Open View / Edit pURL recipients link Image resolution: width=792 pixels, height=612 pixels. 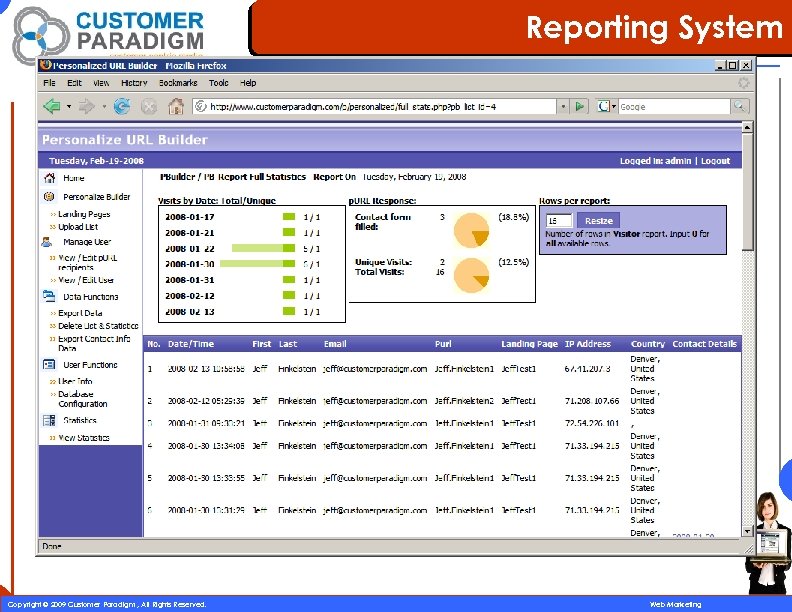pyautogui.click(x=87, y=263)
